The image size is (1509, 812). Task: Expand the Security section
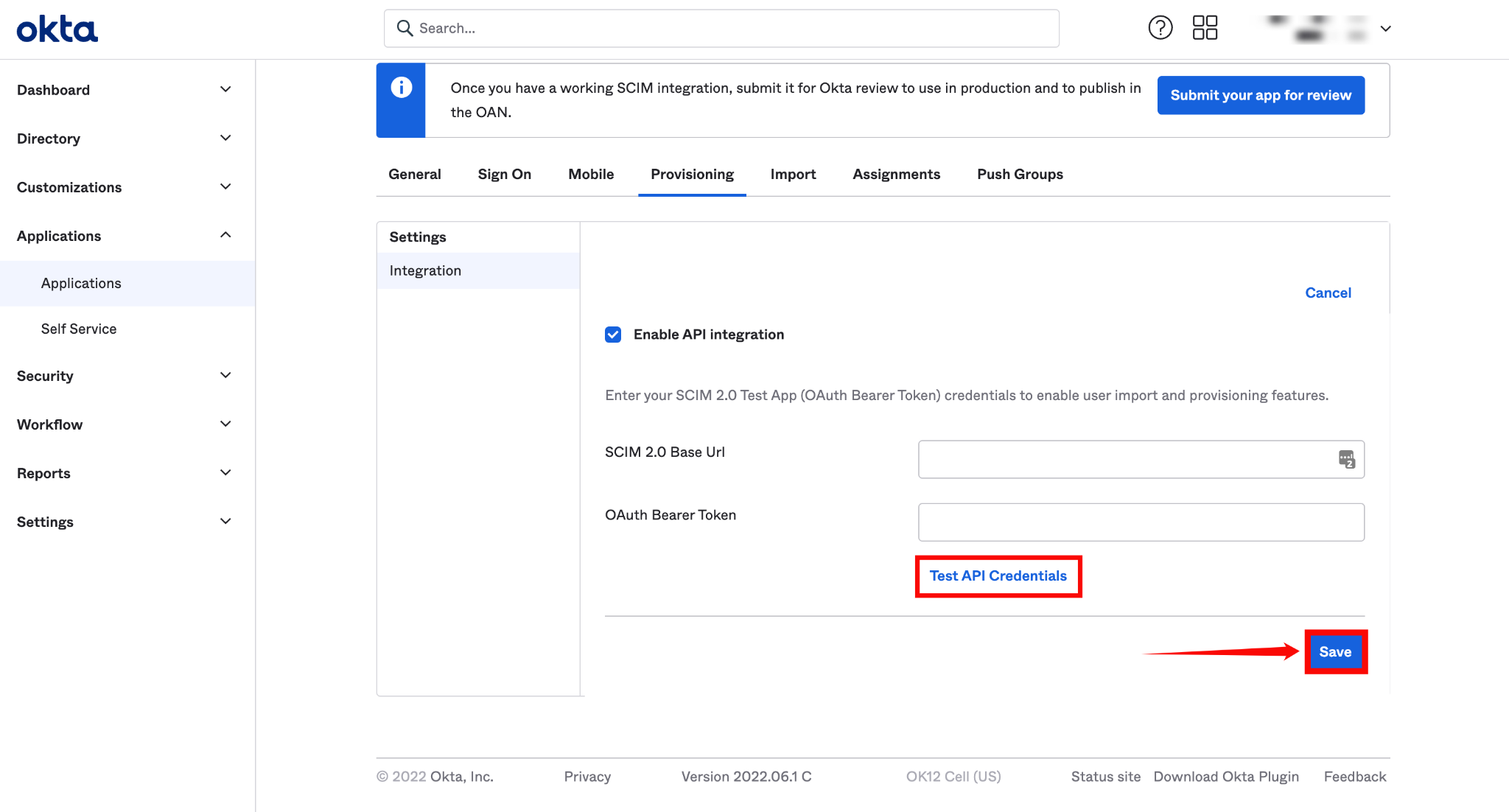coord(127,376)
